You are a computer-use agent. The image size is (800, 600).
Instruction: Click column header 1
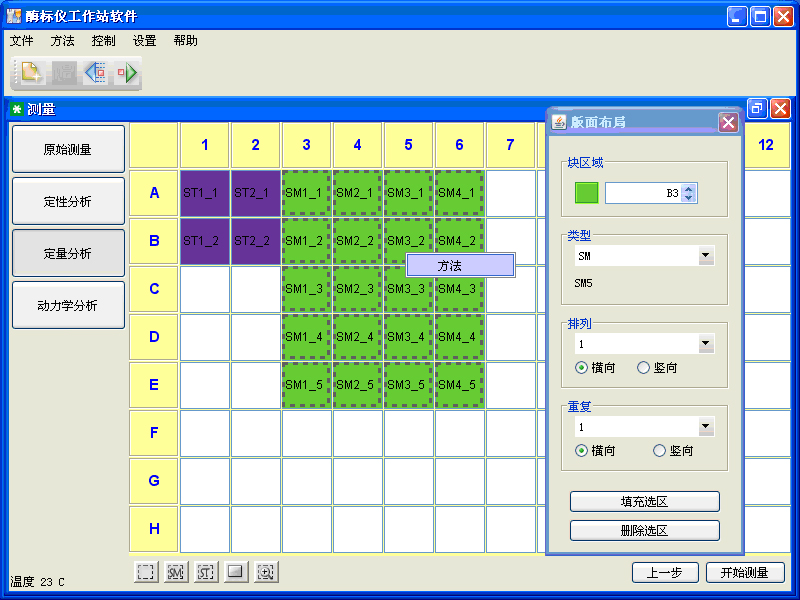205,145
